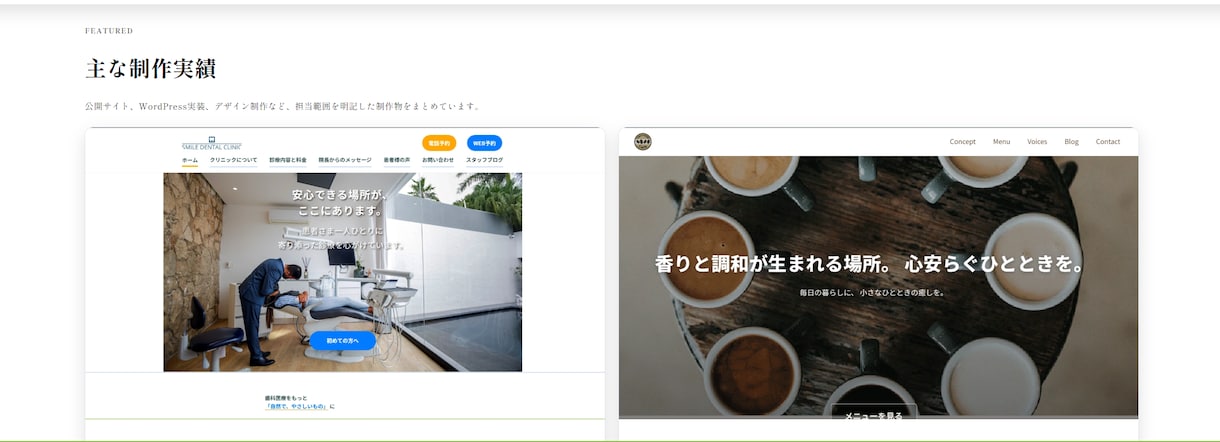Click the 毎日の暮らしに、小さなひとときの癒しを subtext
The width and height of the screenshot is (1220, 442).
872,293
